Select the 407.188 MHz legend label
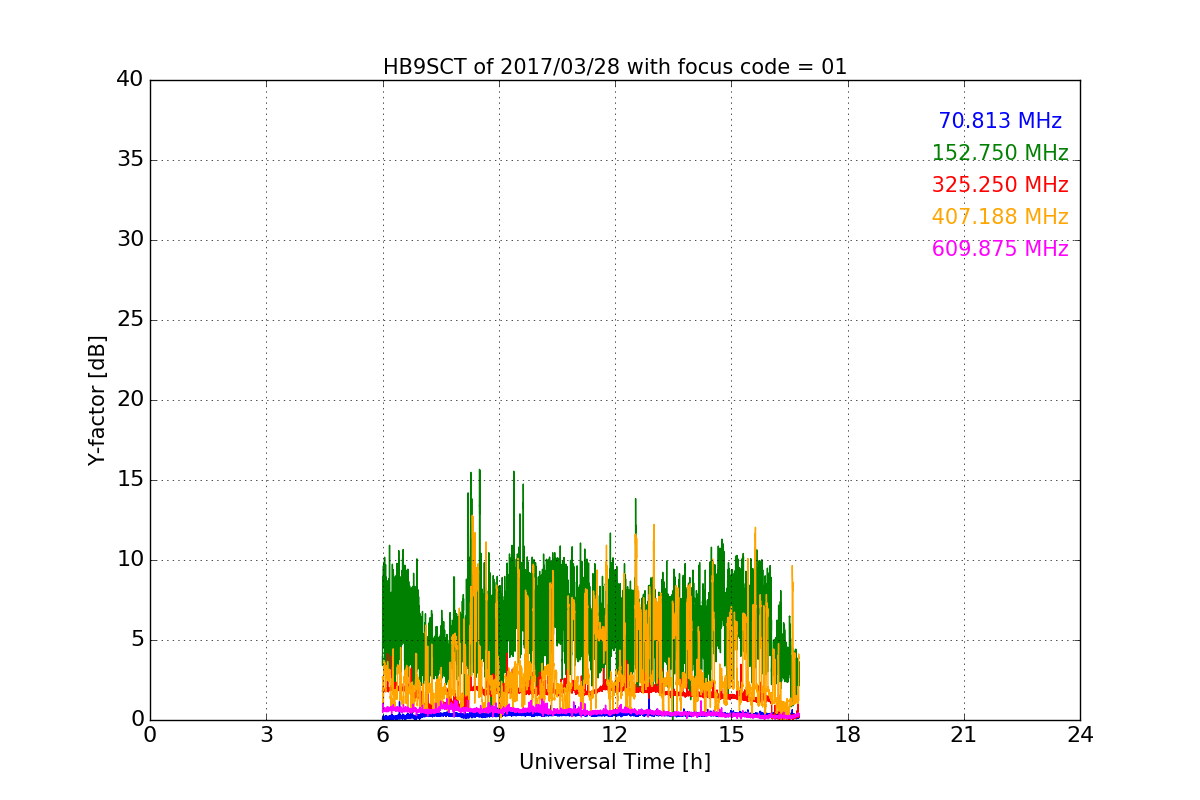Viewport: 1200px width, 800px height. (1000, 217)
